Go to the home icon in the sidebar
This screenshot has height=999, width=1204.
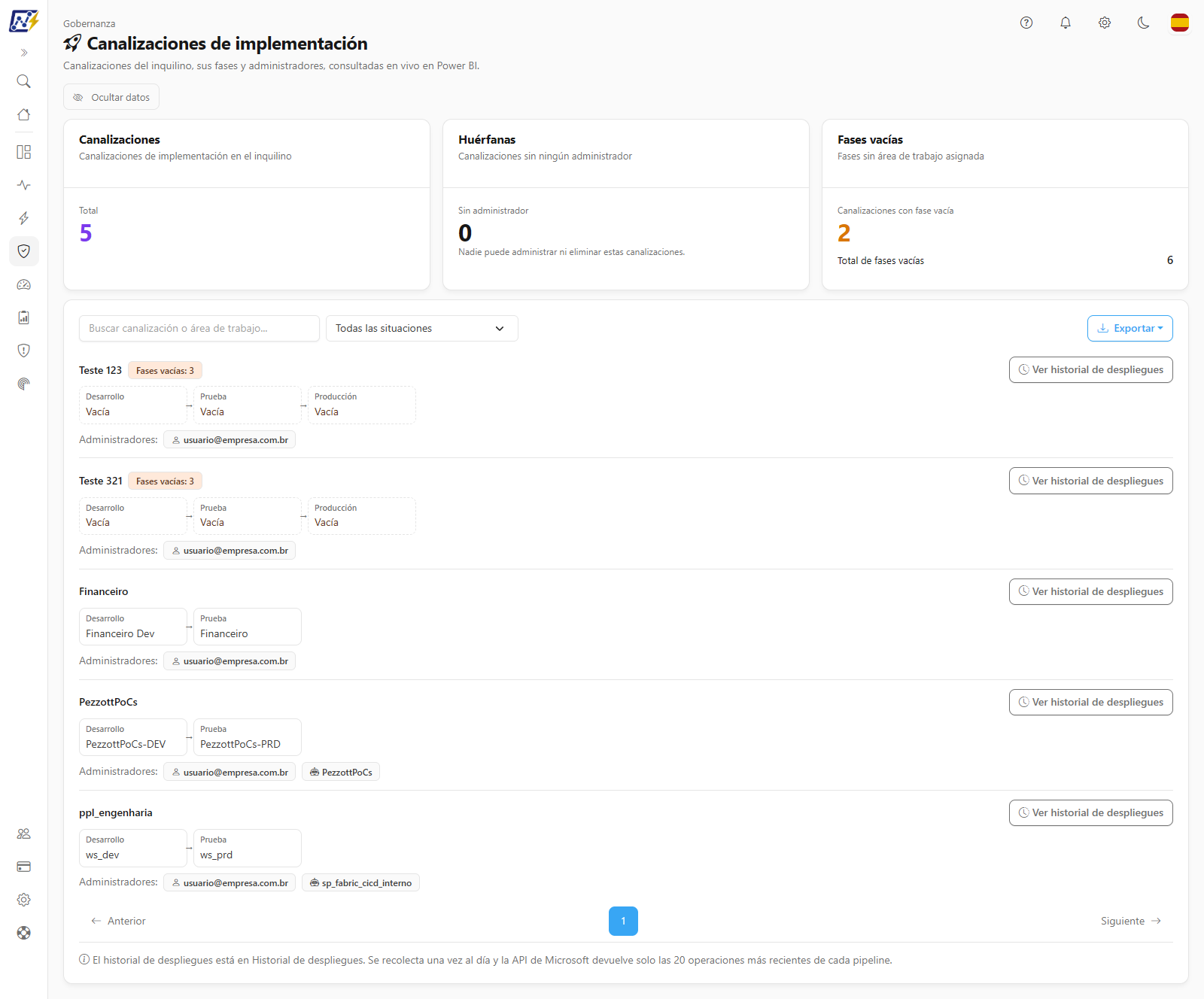coord(24,114)
